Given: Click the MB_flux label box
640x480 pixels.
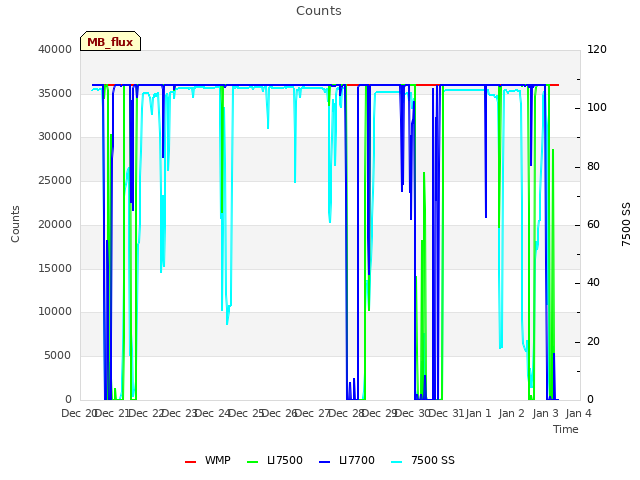Looking at the screenshot, I should (x=110, y=41).
